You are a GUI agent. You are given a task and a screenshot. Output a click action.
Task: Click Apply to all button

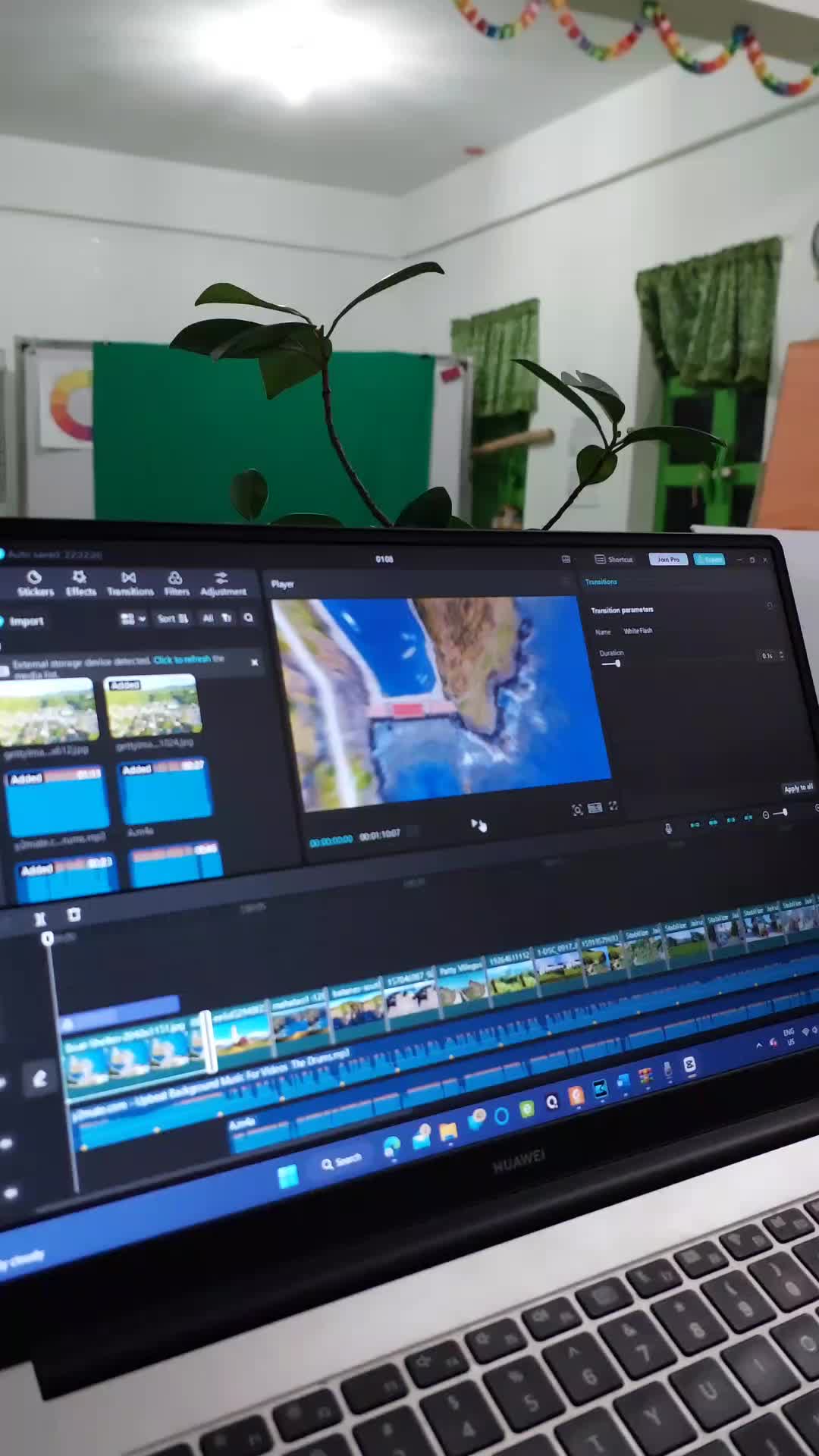[799, 788]
